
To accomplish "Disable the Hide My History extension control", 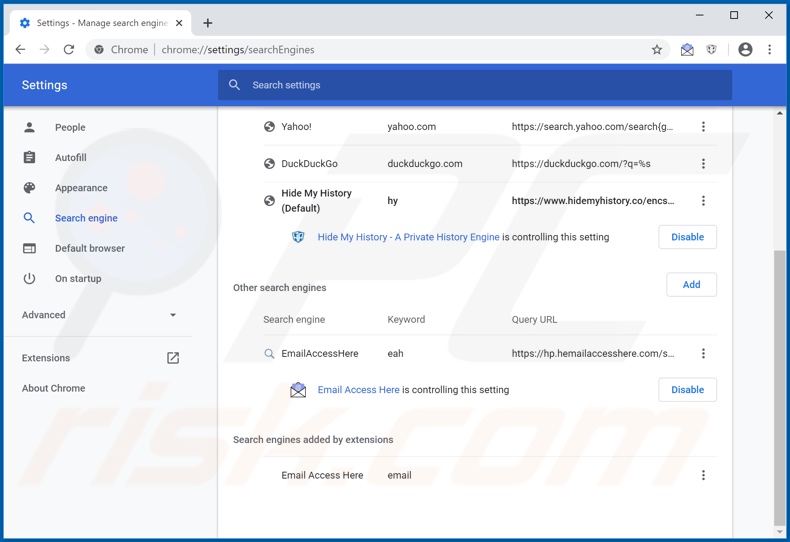I will tap(687, 237).
